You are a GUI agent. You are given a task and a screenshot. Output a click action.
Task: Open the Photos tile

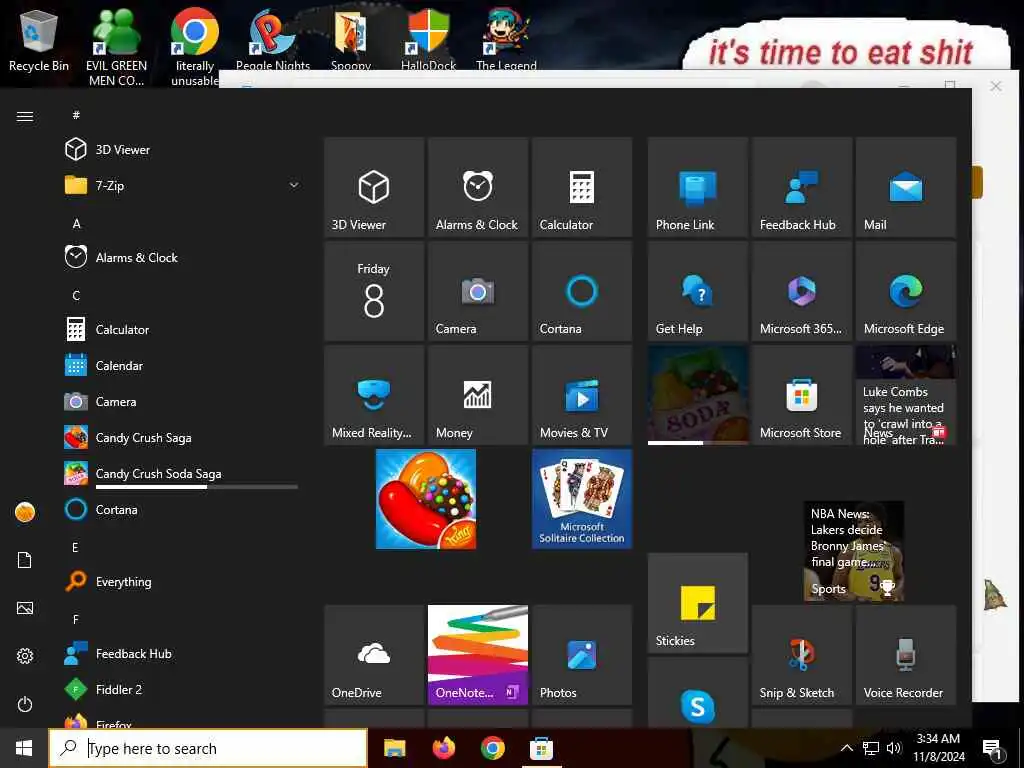[x=581, y=654]
